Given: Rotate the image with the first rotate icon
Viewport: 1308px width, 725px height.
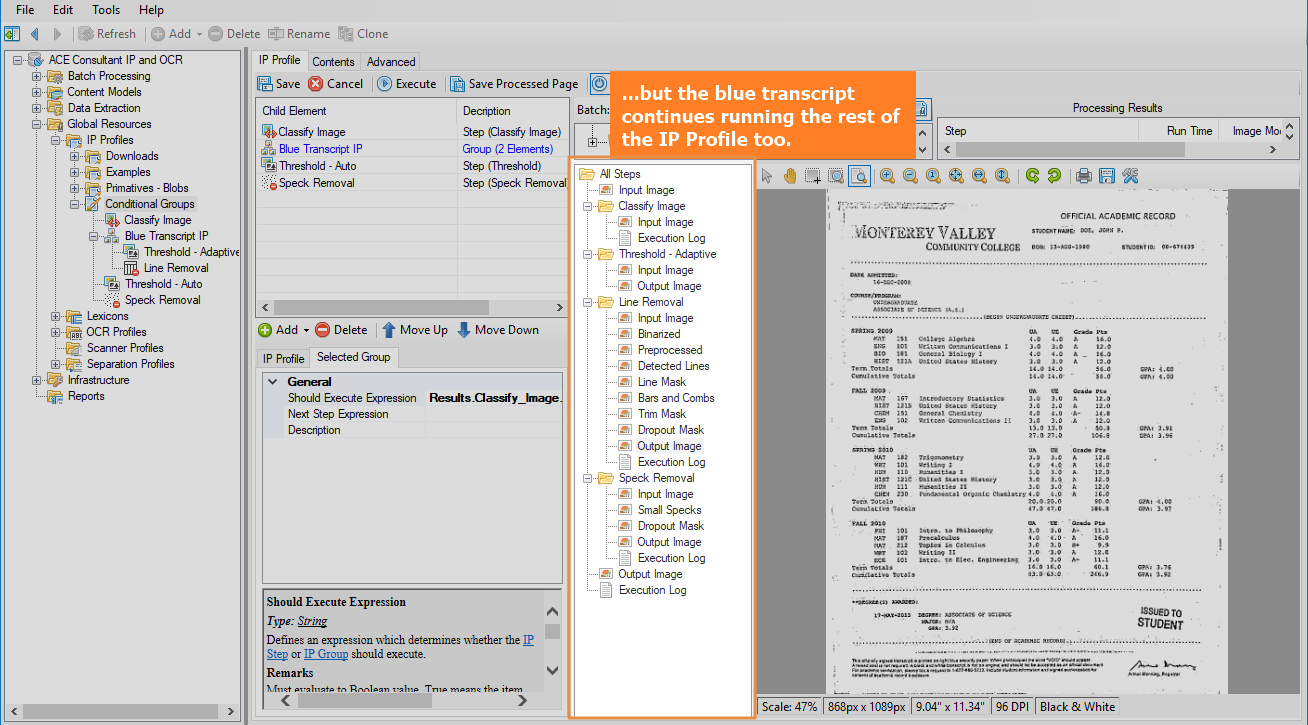Looking at the screenshot, I should click(x=1031, y=176).
